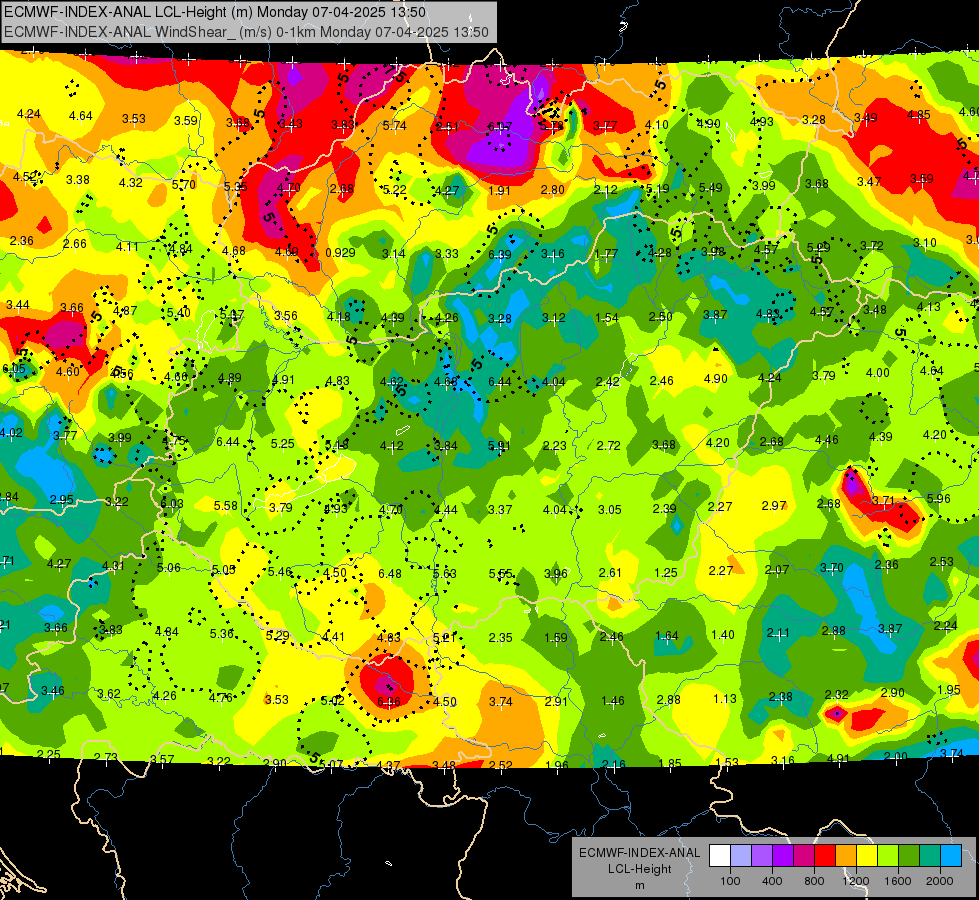Click the wind shear value '4.10'

[x=657, y=124]
